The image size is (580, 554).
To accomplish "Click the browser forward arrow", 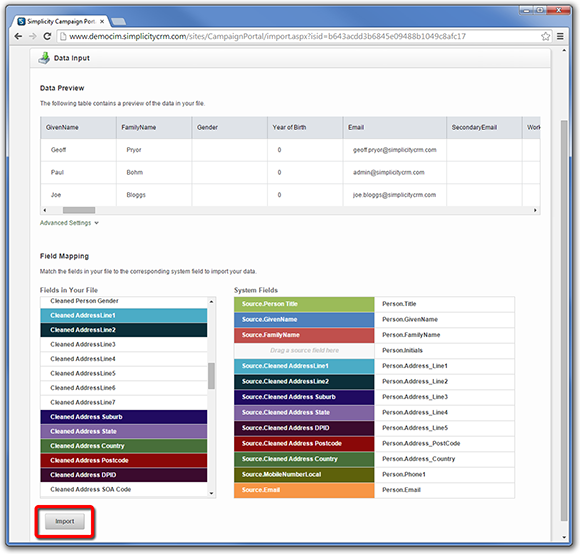I will tap(33, 36).
